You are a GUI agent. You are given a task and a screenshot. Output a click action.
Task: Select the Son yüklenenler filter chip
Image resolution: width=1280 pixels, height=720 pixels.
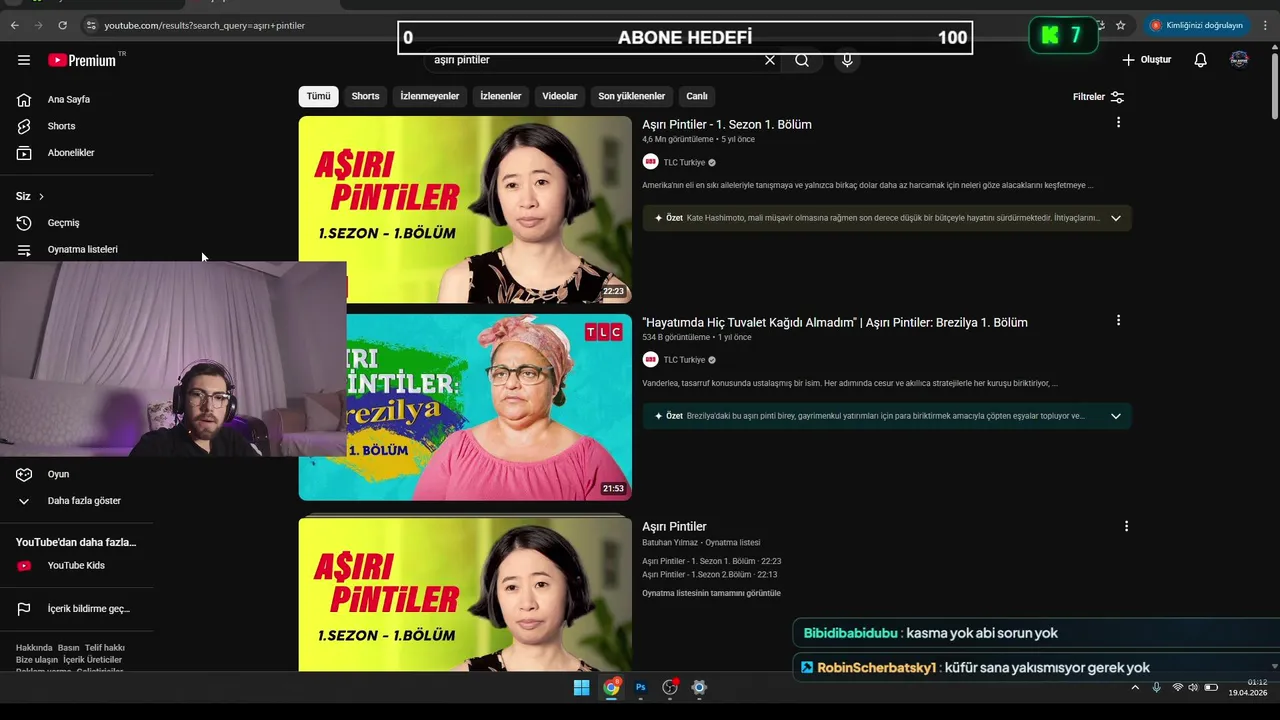[x=632, y=96]
